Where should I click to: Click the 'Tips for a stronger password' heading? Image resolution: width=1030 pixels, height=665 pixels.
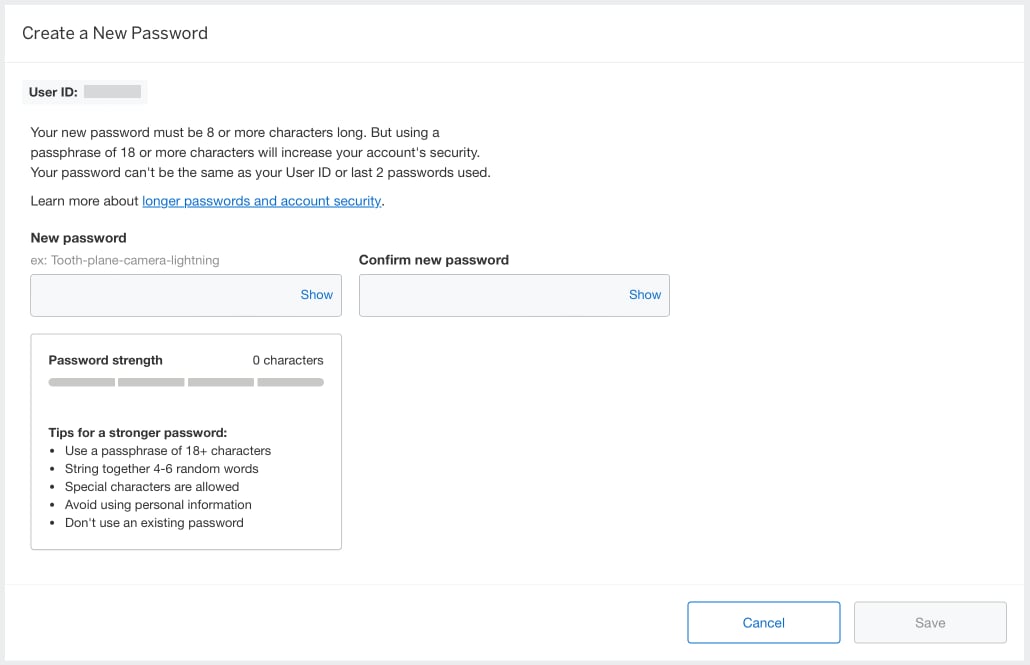pos(138,433)
